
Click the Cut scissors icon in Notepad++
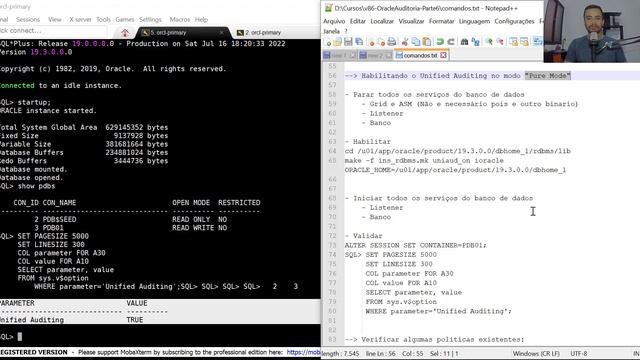(405, 42)
